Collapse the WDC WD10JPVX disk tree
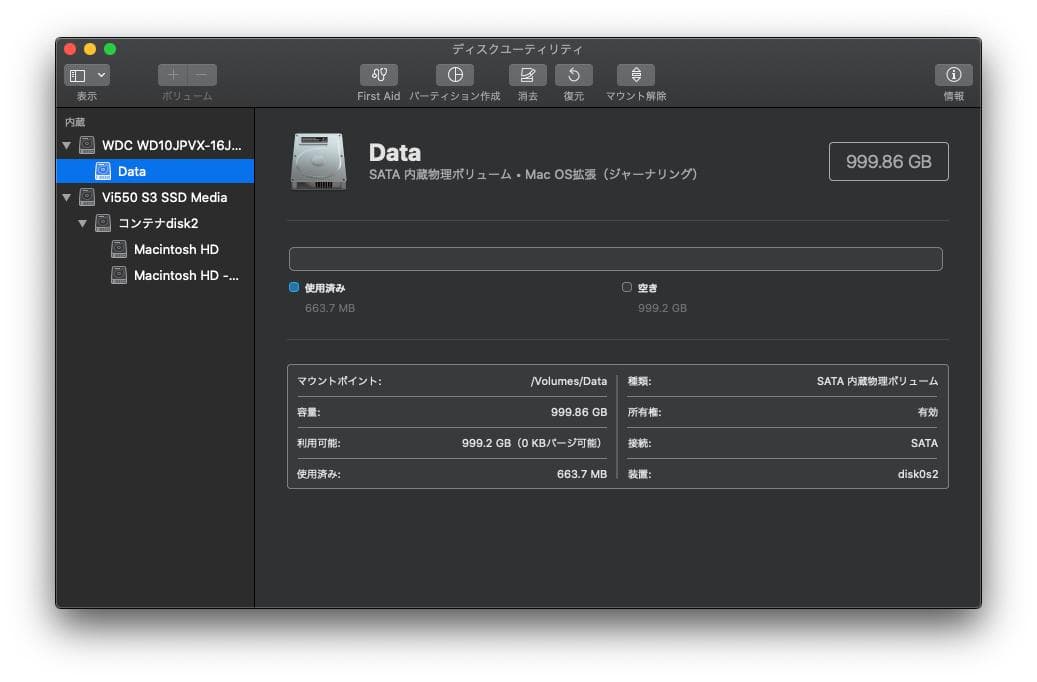Screen dimensions: 1037x682 click(66, 145)
